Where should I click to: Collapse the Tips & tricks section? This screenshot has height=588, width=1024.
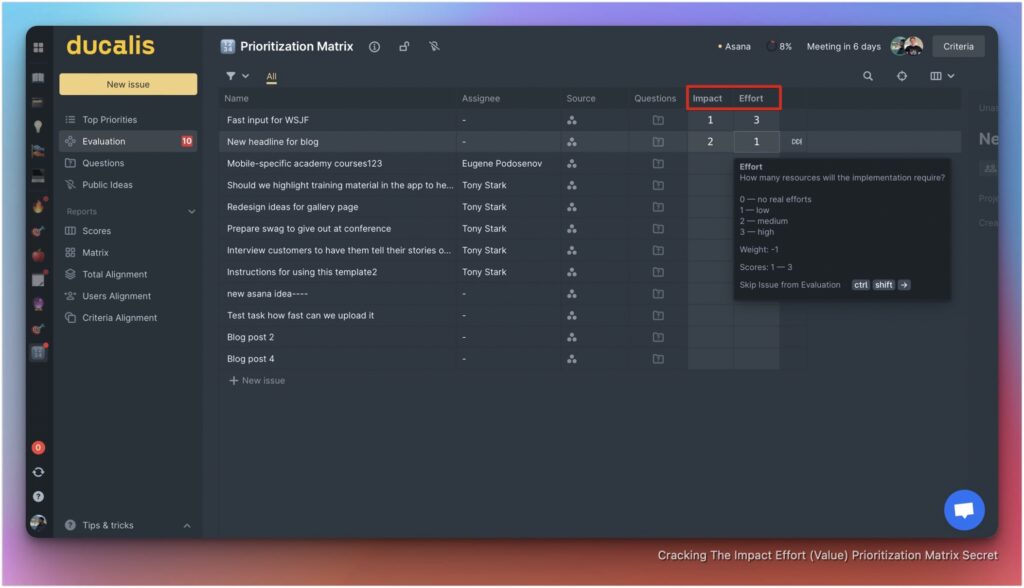point(186,524)
